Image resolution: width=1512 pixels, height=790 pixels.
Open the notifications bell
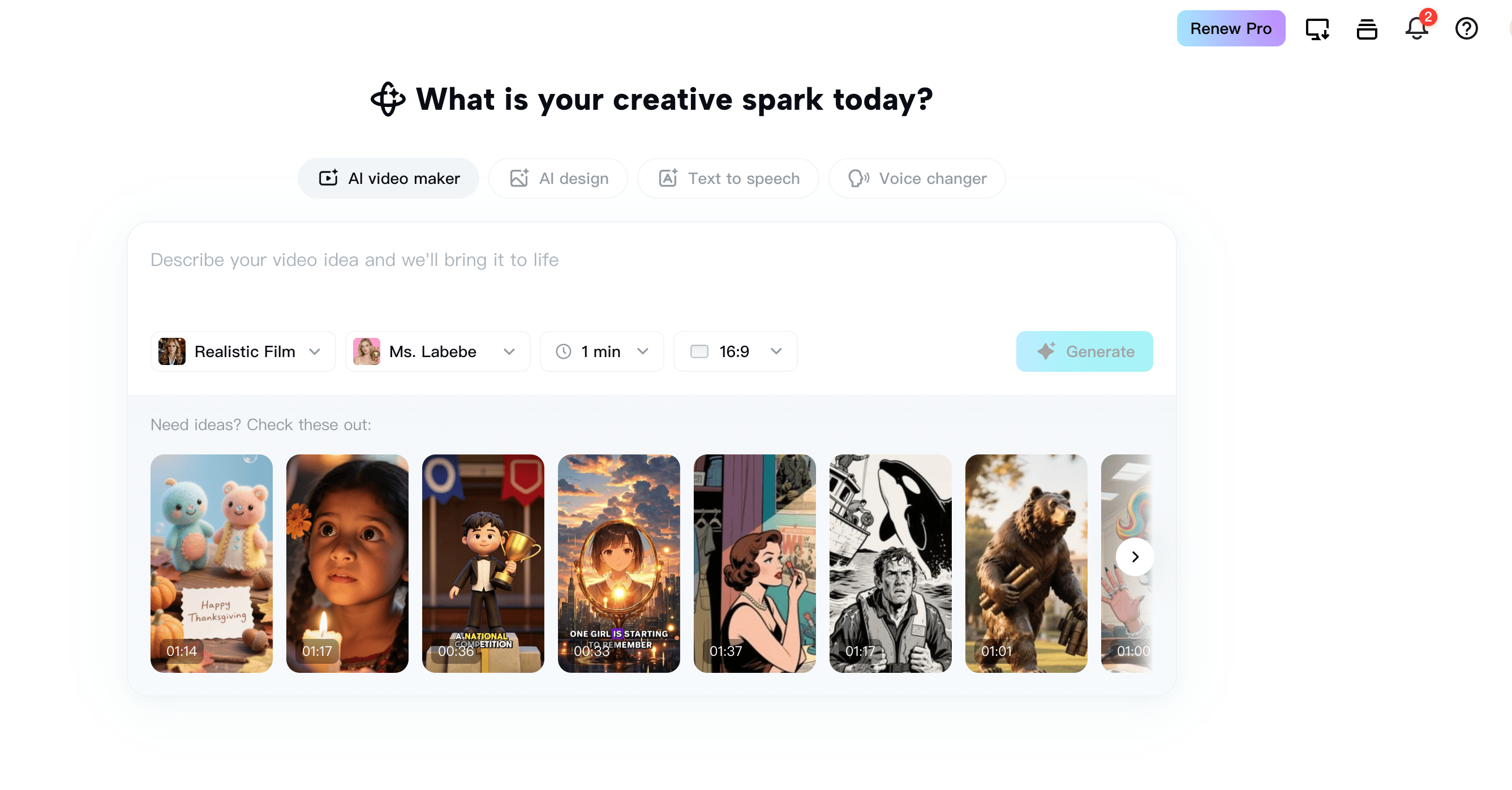pyautogui.click(x=1416, y=28)
